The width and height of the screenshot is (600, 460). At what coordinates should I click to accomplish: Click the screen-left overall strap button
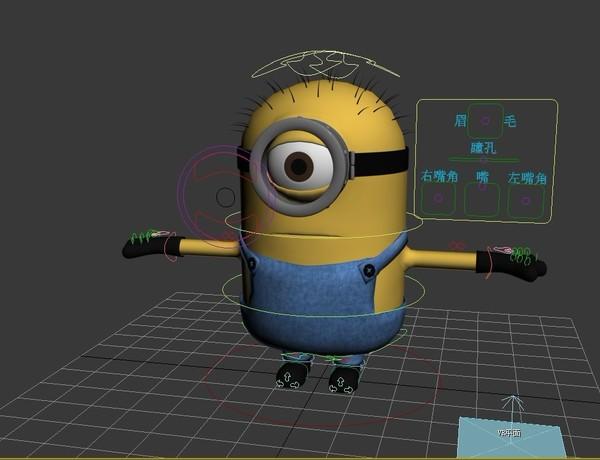[x=252, y=263]
